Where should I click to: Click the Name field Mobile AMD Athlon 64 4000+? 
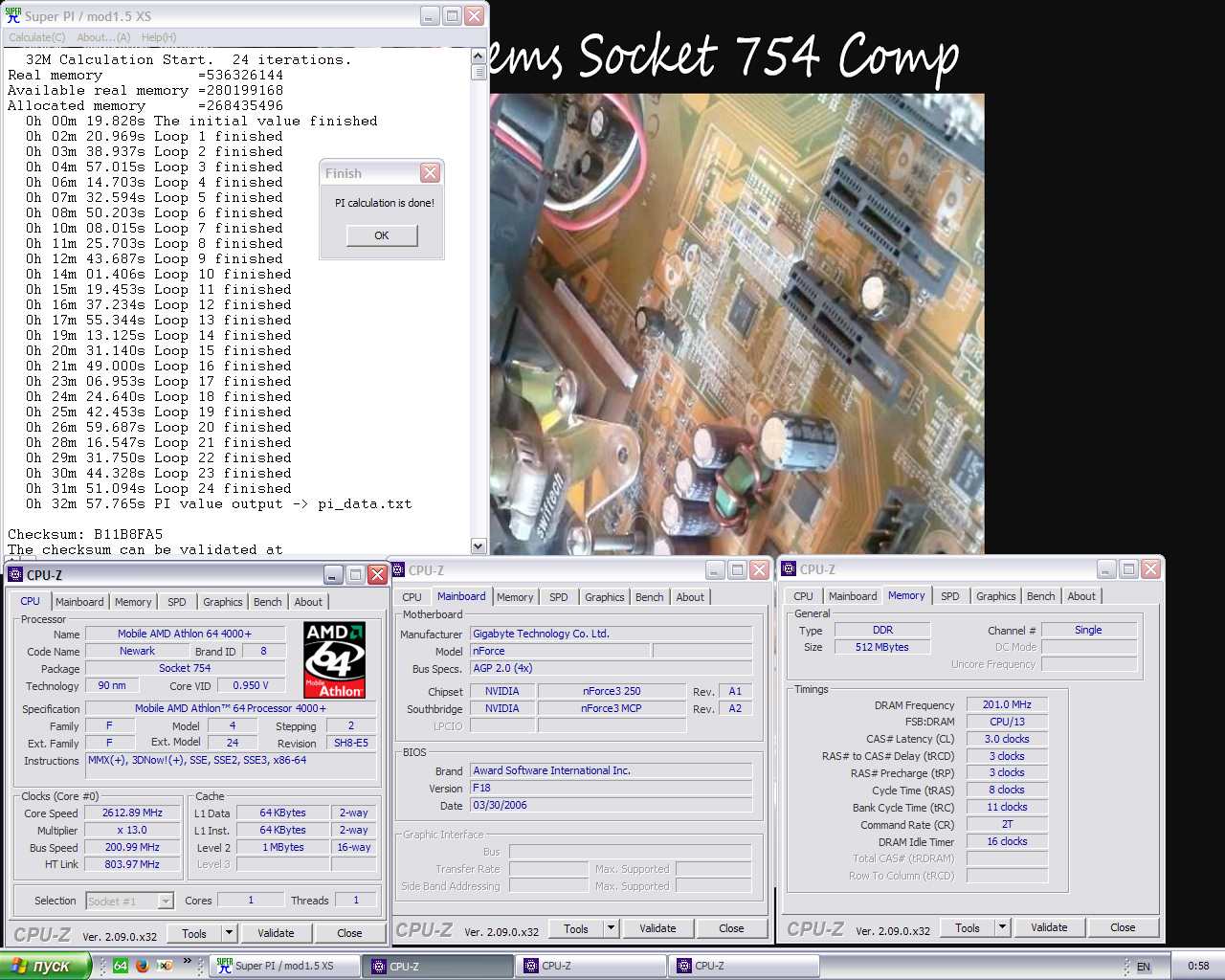tap(185, 634)
